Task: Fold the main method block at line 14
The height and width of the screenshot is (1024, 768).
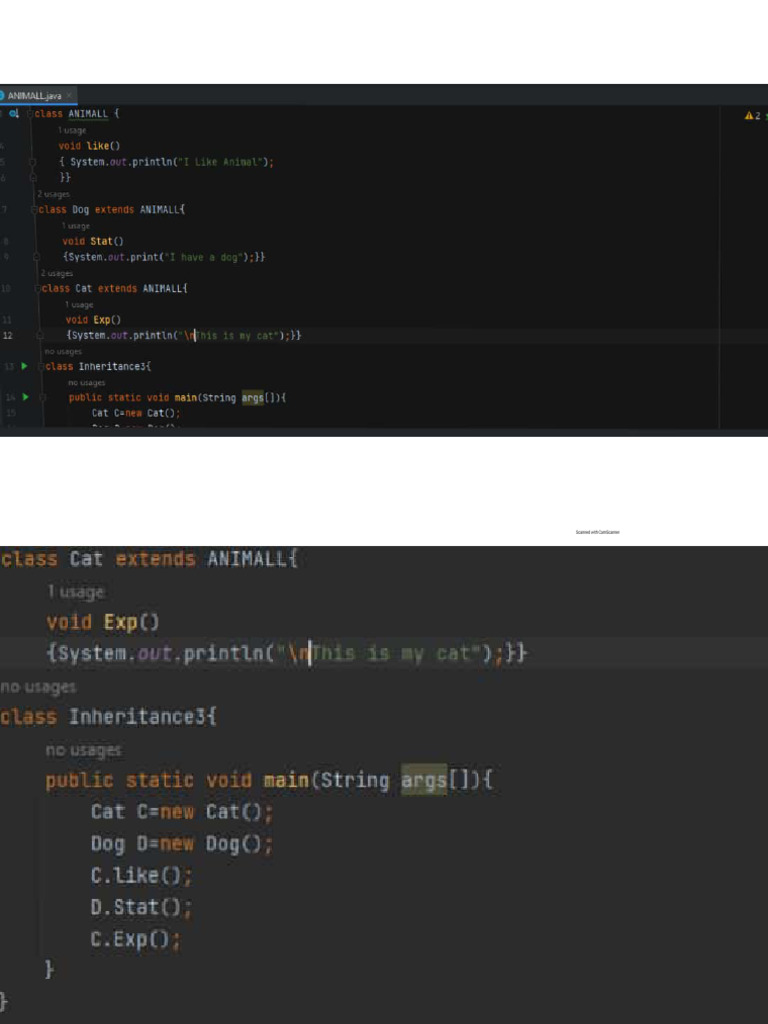Action: (43, 398)
